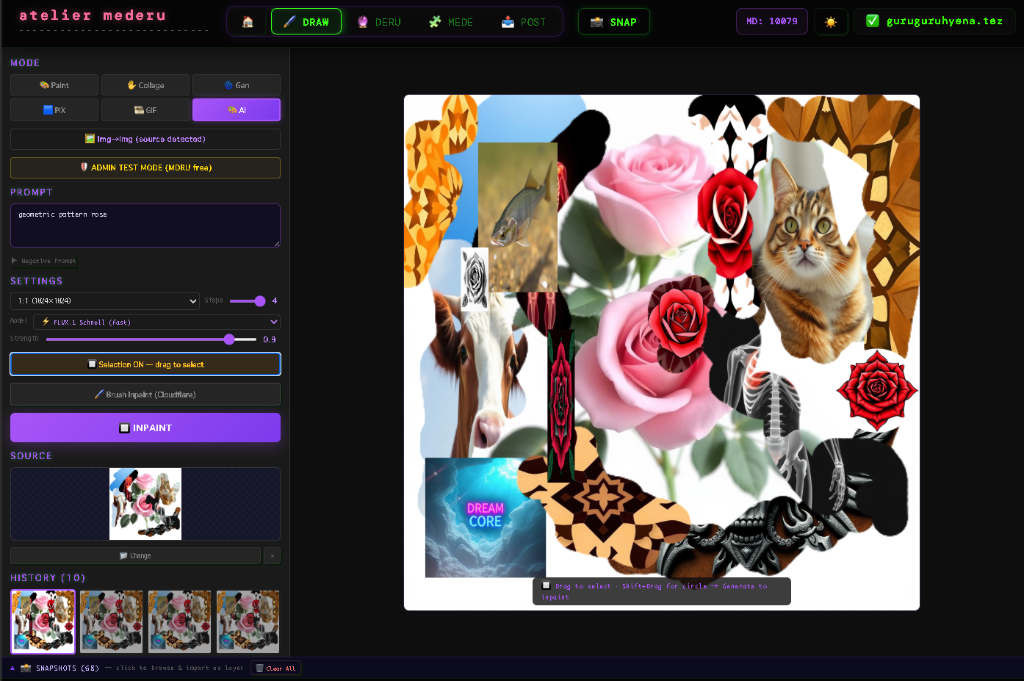1024x681 pixels.
Task: Focus the prompt text area
Action: coord(146,225)
